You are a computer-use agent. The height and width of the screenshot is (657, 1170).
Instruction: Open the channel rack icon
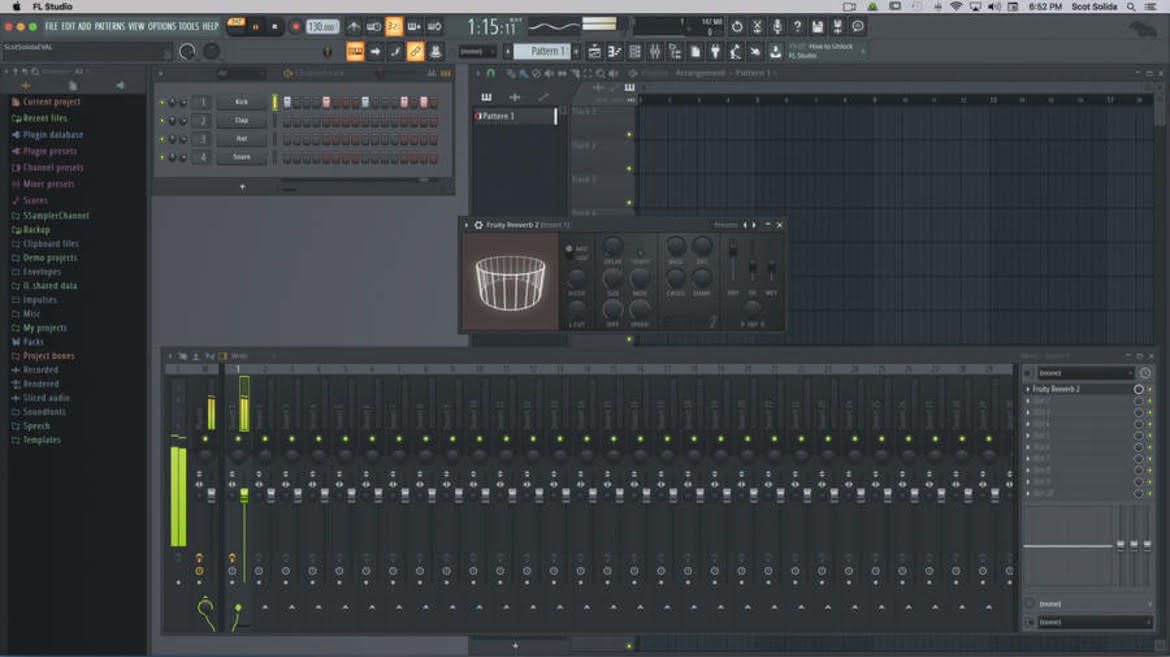click(x=635, y=52)
